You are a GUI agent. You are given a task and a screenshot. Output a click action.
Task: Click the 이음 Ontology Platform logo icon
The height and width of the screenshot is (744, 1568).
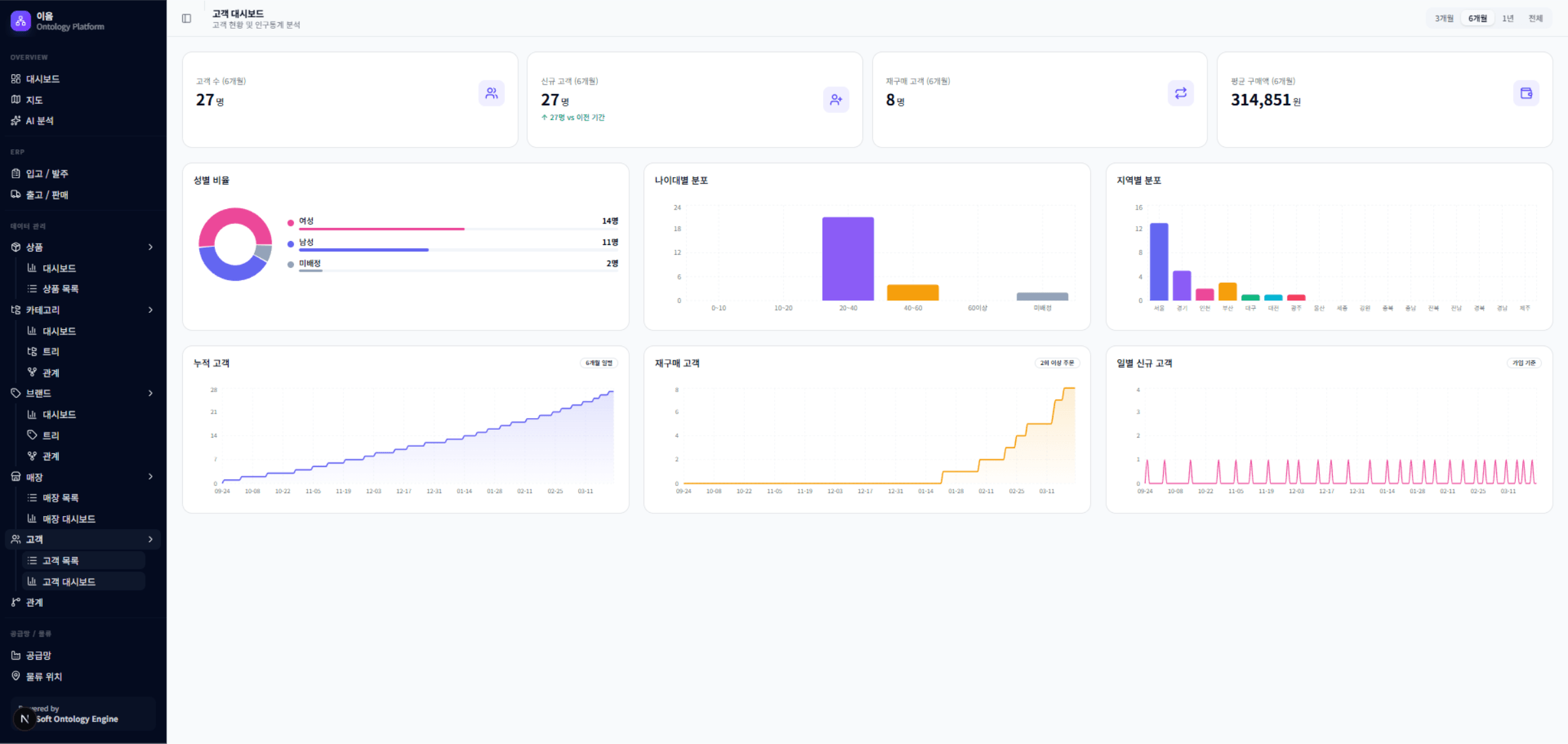coord(20,21)
